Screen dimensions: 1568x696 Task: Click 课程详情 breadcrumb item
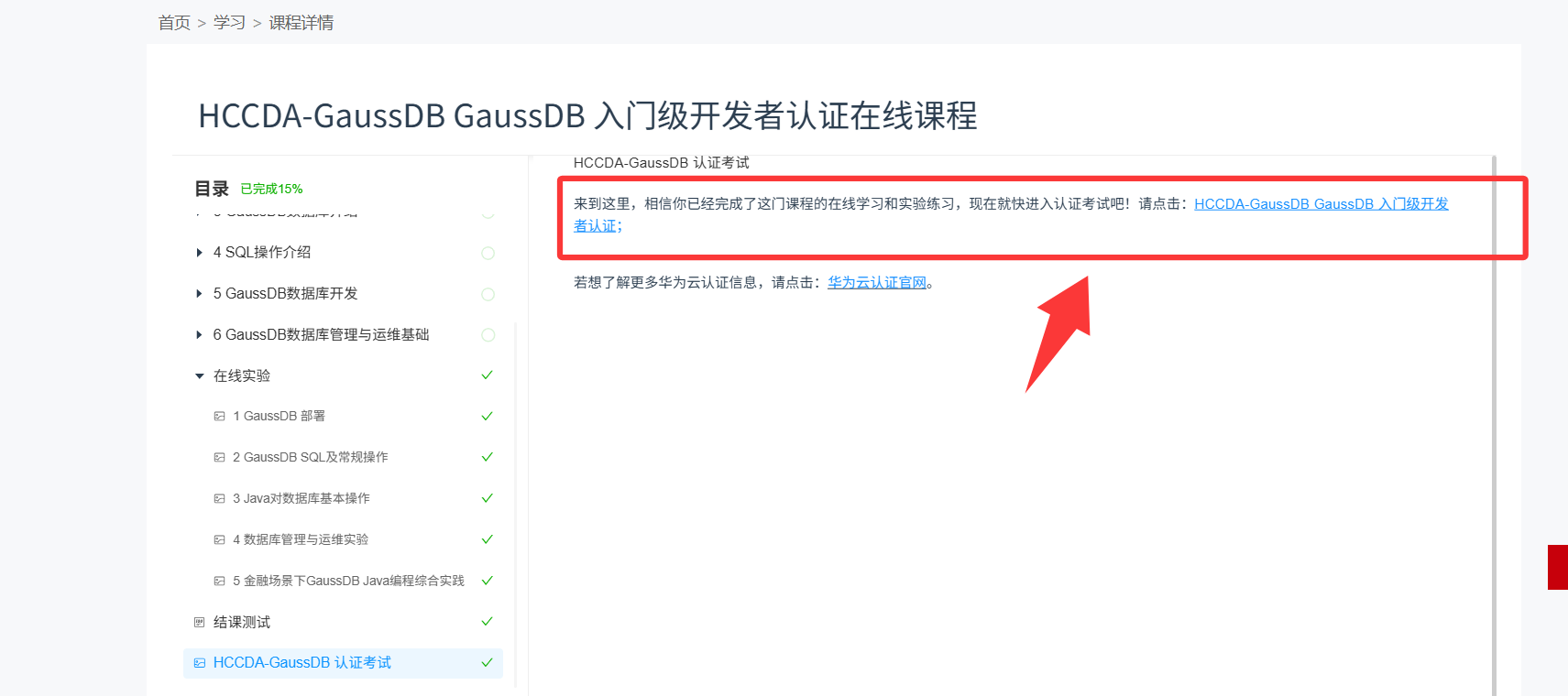pos(301,23)
